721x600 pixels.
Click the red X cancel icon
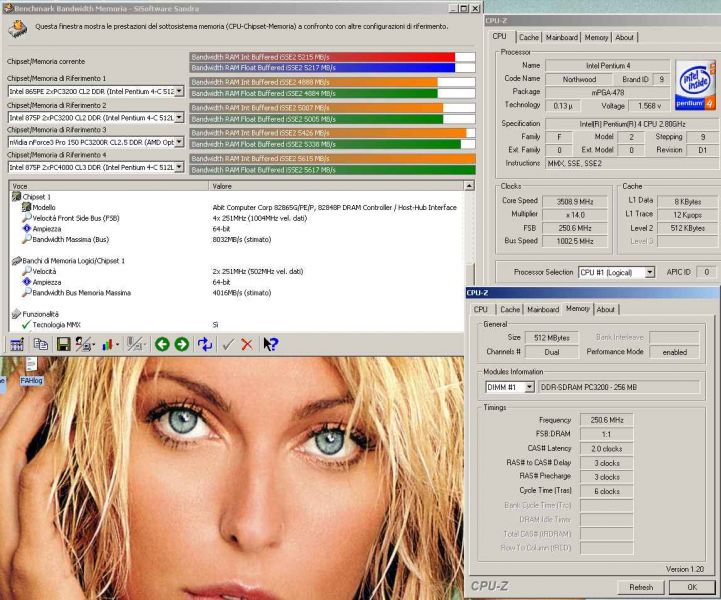click(x=247, y=344)
